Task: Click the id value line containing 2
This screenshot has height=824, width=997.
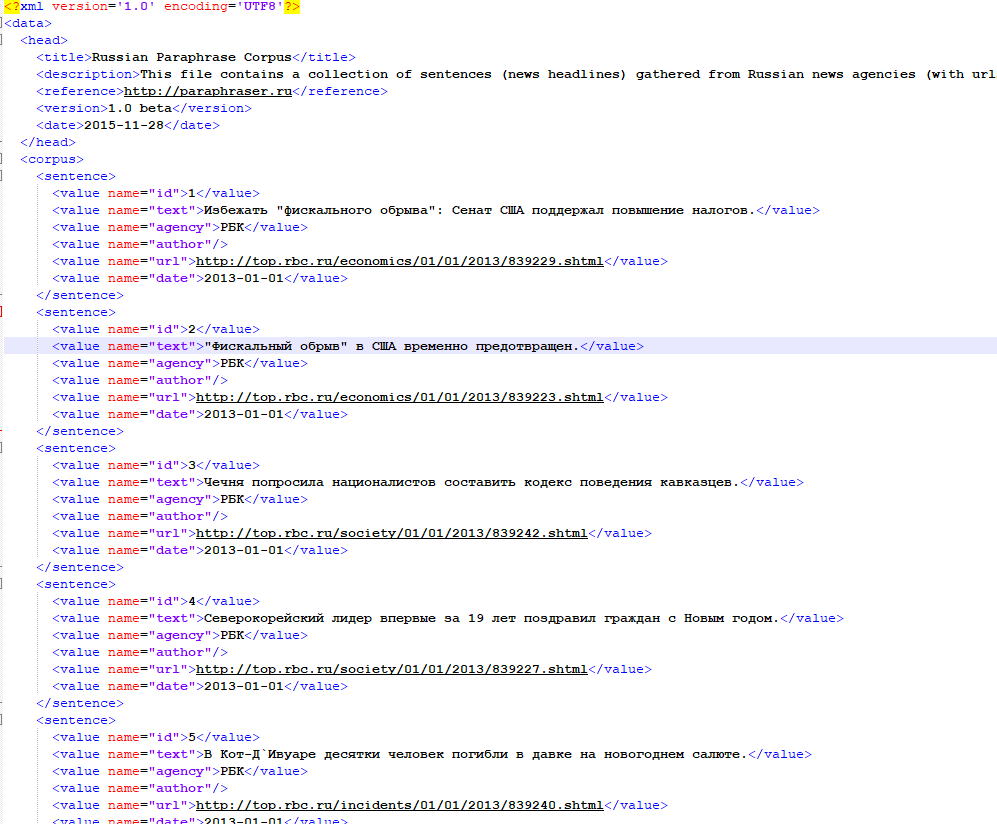Action: tap(156, 329)
